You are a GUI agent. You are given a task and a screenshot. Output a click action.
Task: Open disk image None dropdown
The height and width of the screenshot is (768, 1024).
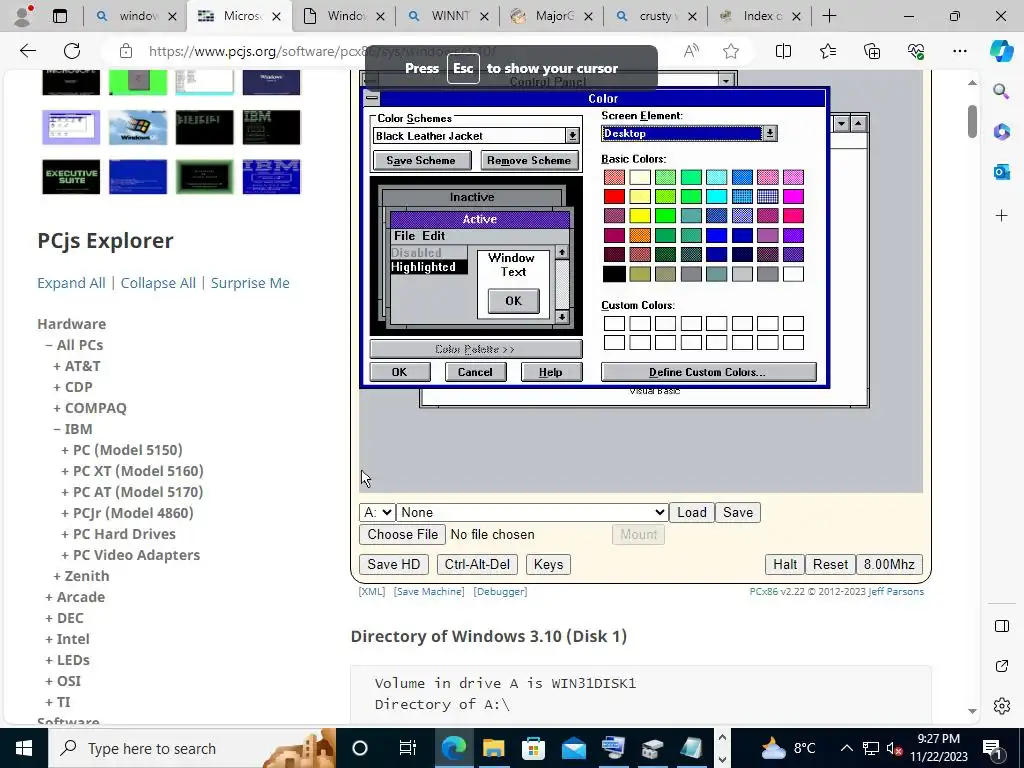click(x=532, y=513)
